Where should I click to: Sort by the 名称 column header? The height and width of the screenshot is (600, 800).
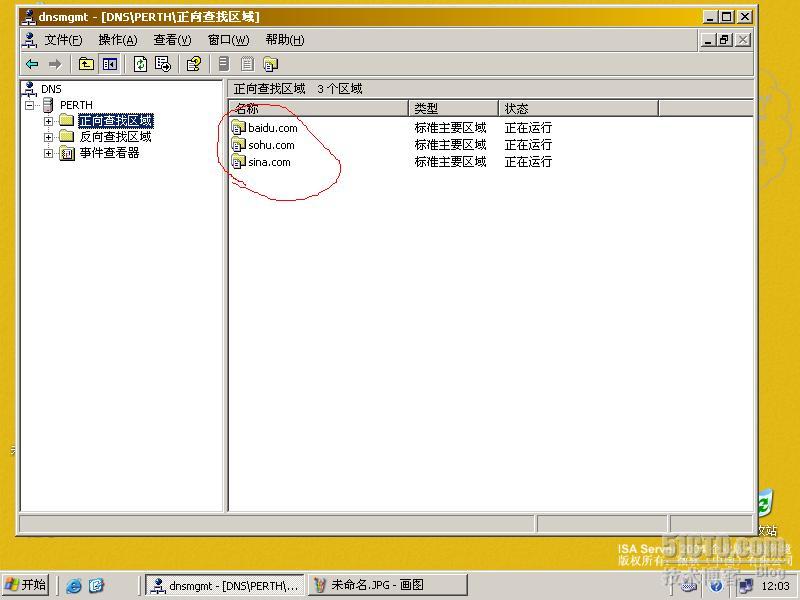pyautogui.click(x=318, y=108)
